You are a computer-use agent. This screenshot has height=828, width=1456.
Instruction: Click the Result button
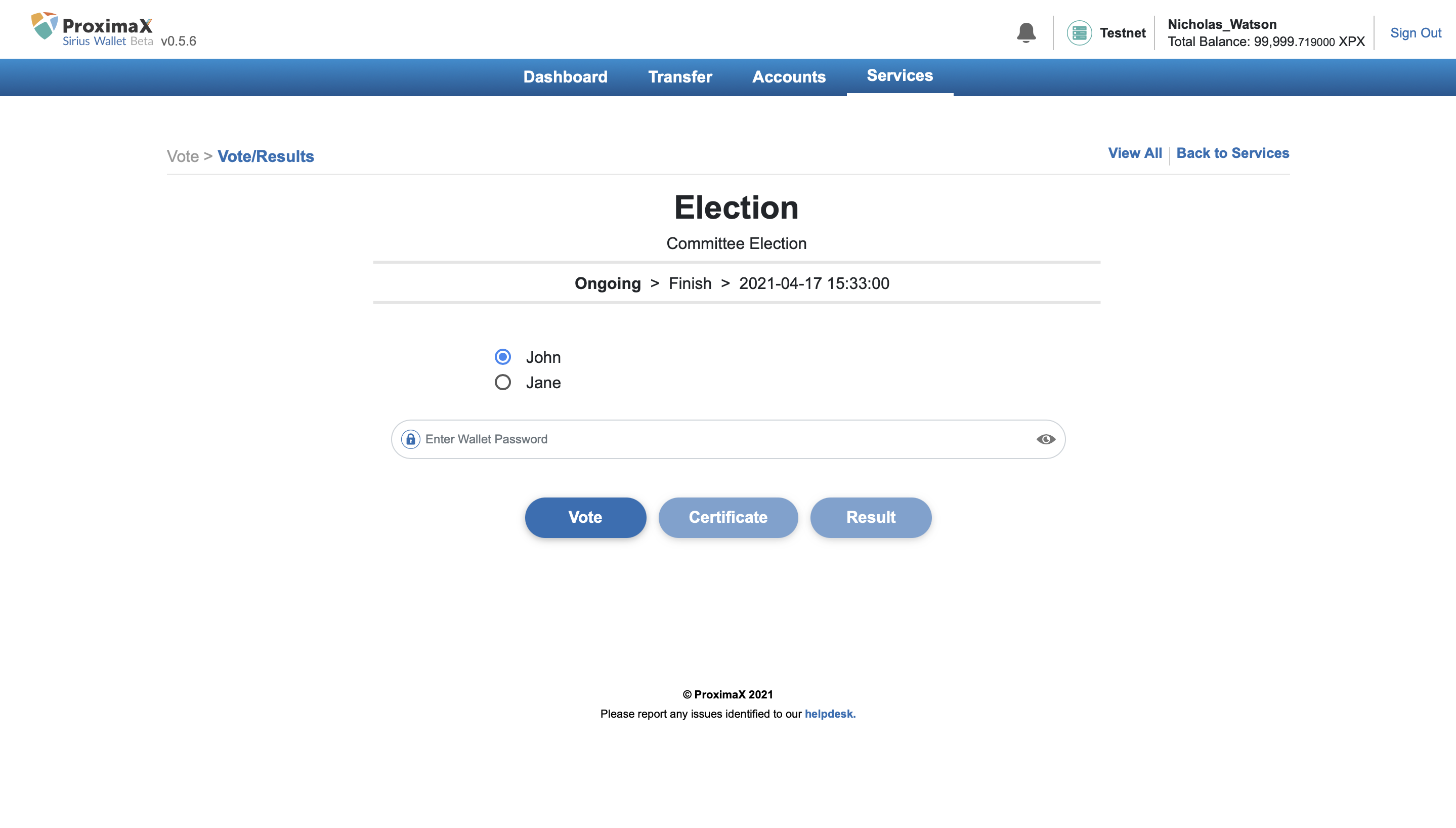(871, 517)
